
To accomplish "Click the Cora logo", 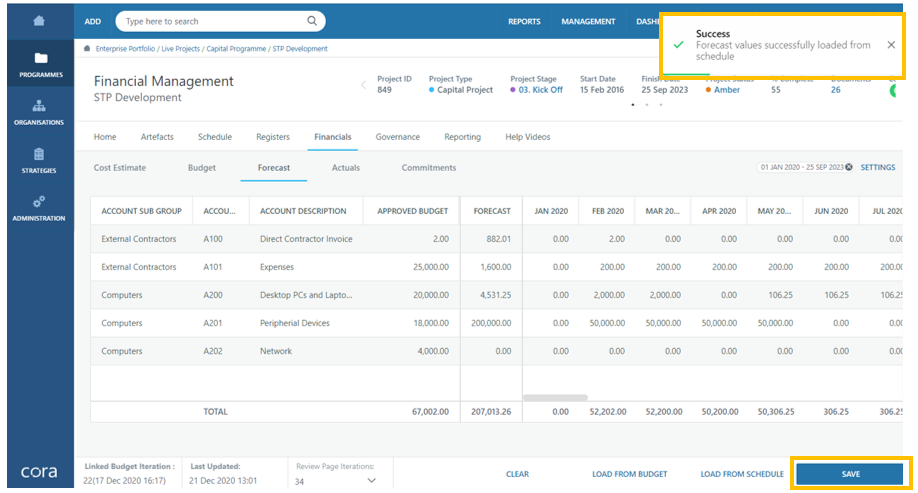I will tap(39, 471).
